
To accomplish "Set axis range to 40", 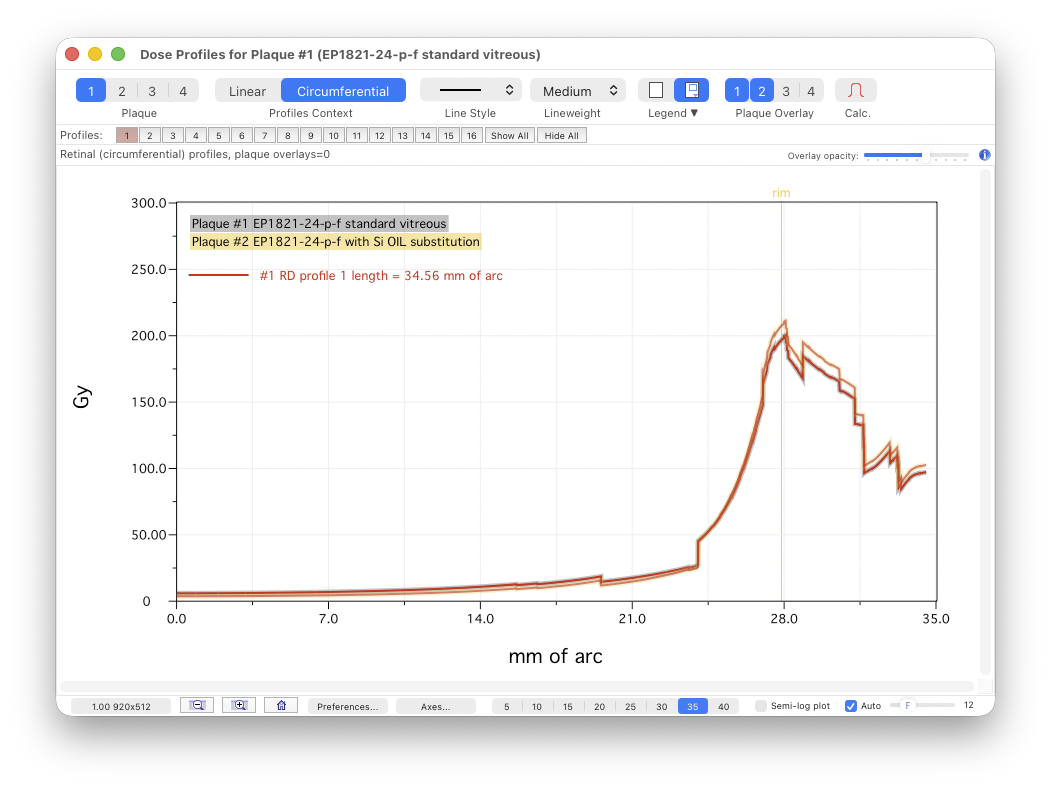I will click(x=723, y=706).
